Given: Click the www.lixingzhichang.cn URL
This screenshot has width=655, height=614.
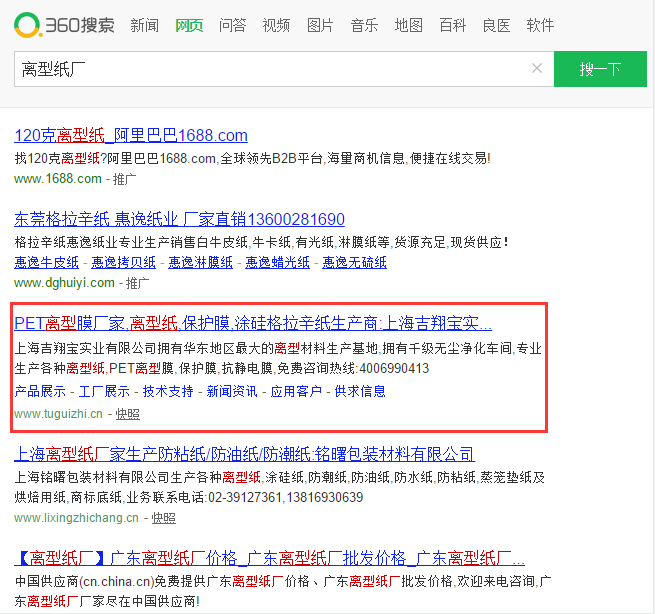Looking at the screenshot, I should 76,518.
